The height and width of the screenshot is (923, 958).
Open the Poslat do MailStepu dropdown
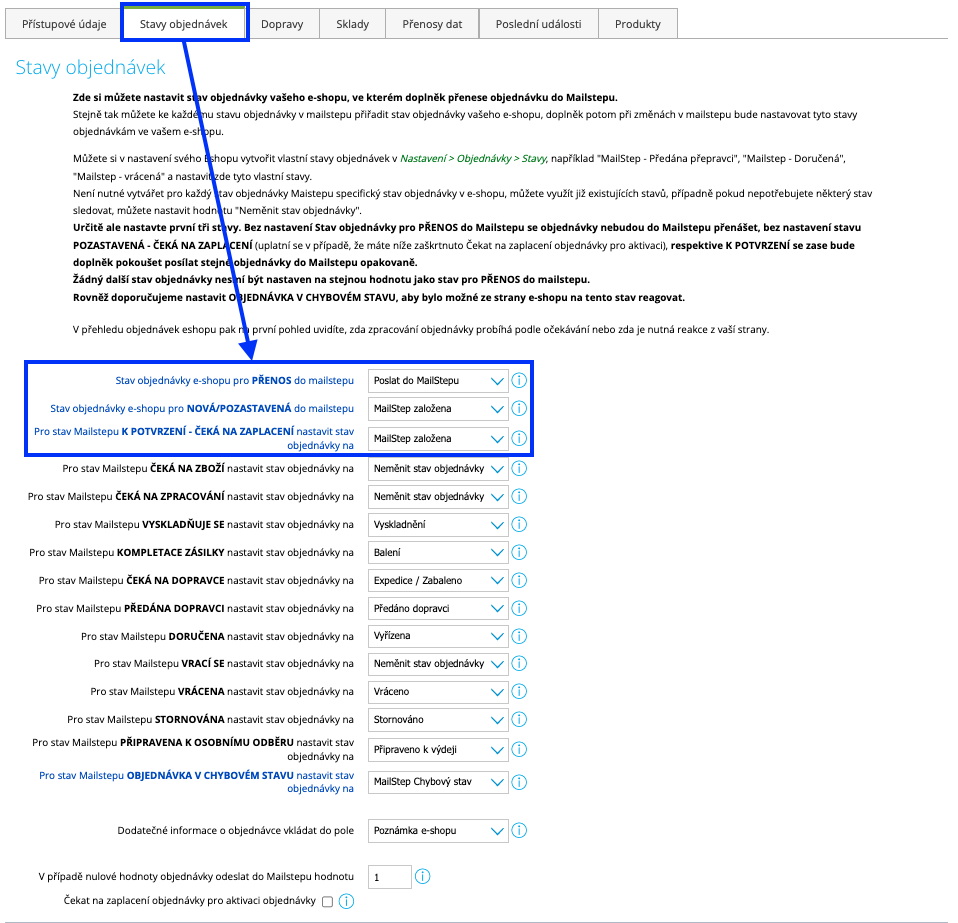(x=437, y=380)
